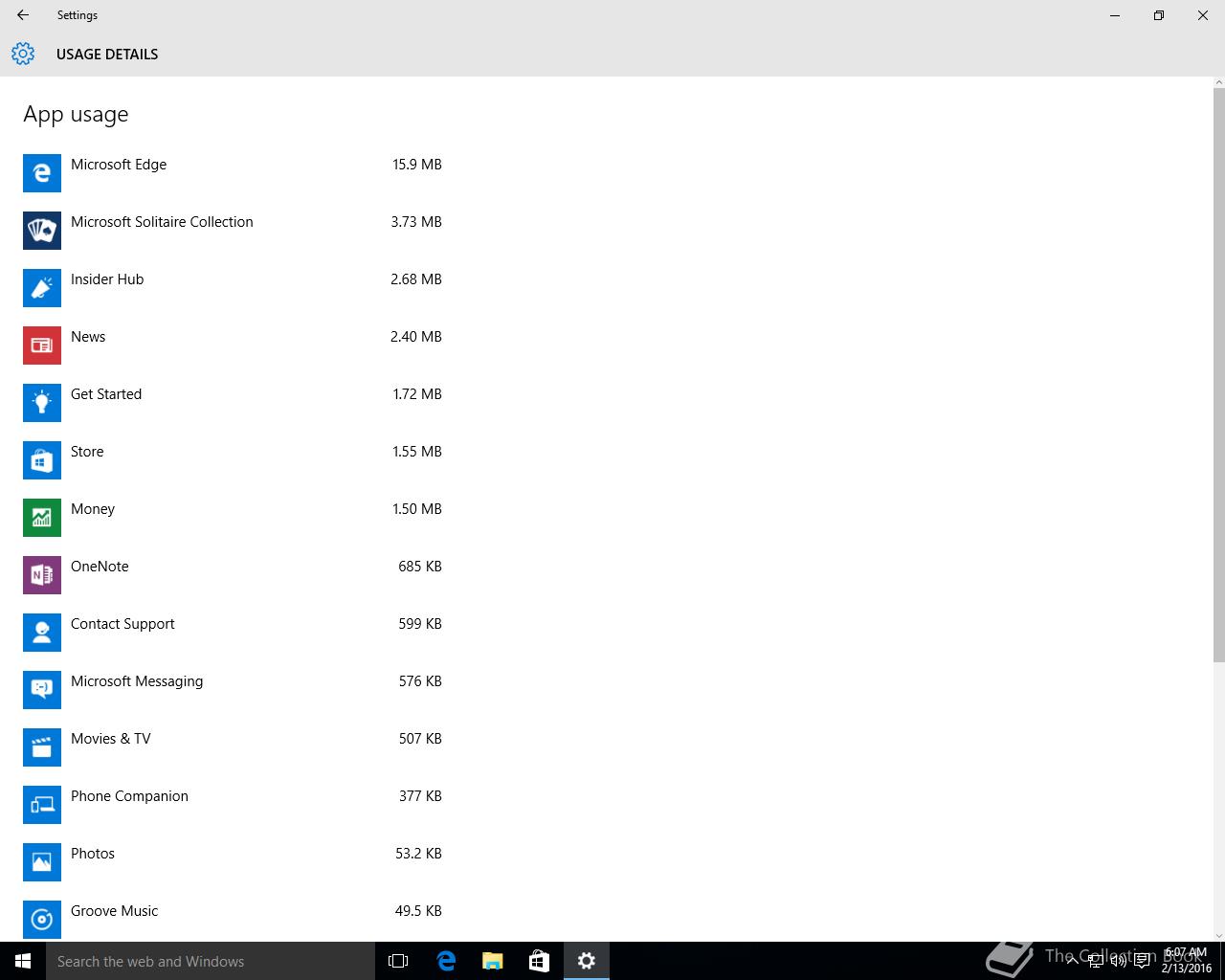The width and height of the screenshot is (1225, 980).
Task: Click the volume speaker tray icon
Action: pyautogui.click(x=1119, y=961)
